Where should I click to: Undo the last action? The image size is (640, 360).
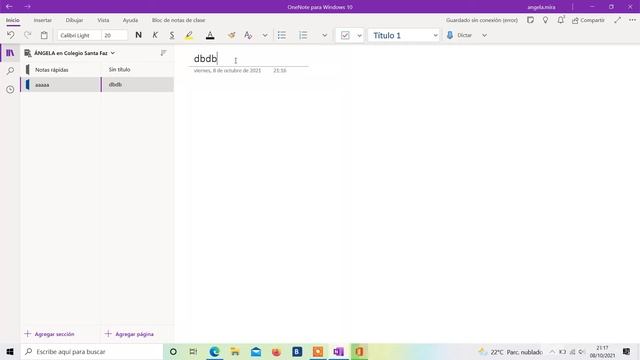pos(11,35)
